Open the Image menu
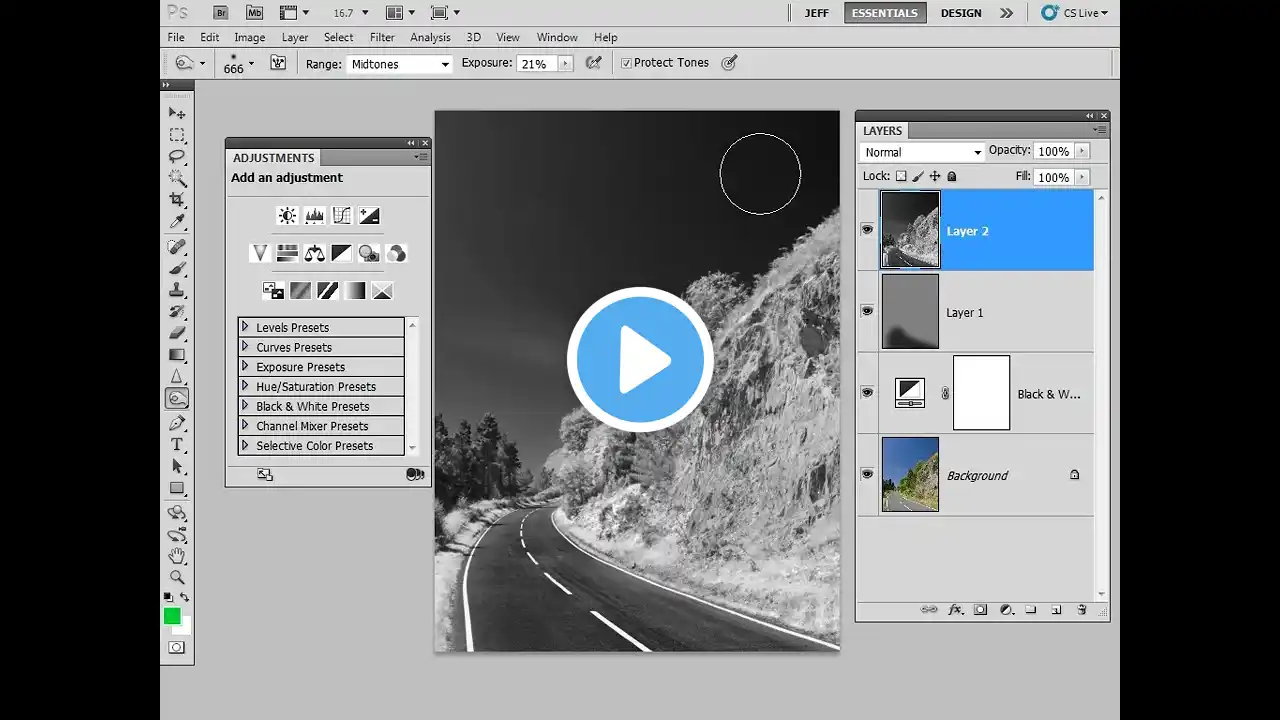Image resolution: width=1280 pixels, height=720 pixels. [249, 37]
